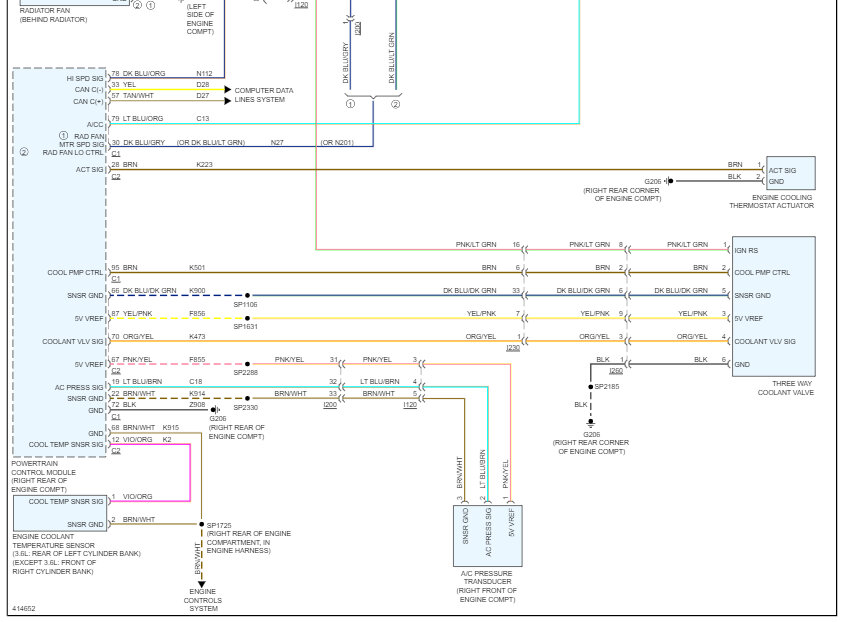845x622 pixels.
Task: Click diagram number 414652
Action: pos(24,609)
